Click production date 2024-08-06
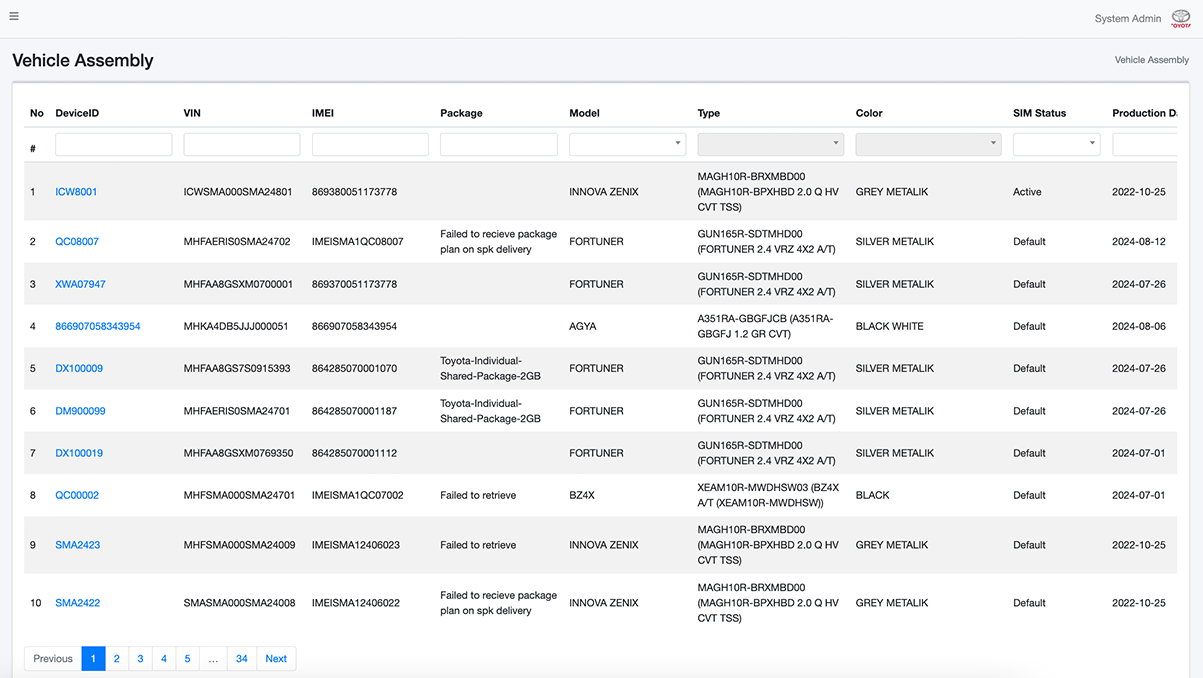 (1139, 326)
